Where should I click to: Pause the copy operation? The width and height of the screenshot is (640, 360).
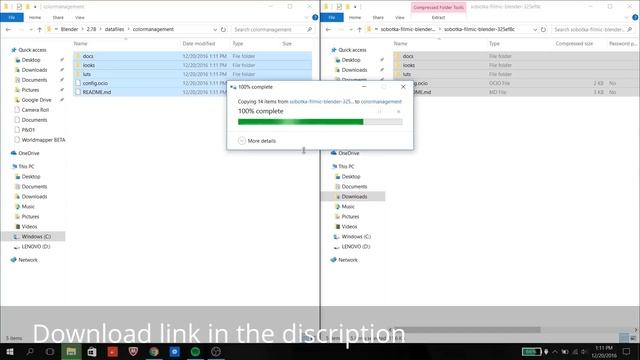tap(379, 111)
